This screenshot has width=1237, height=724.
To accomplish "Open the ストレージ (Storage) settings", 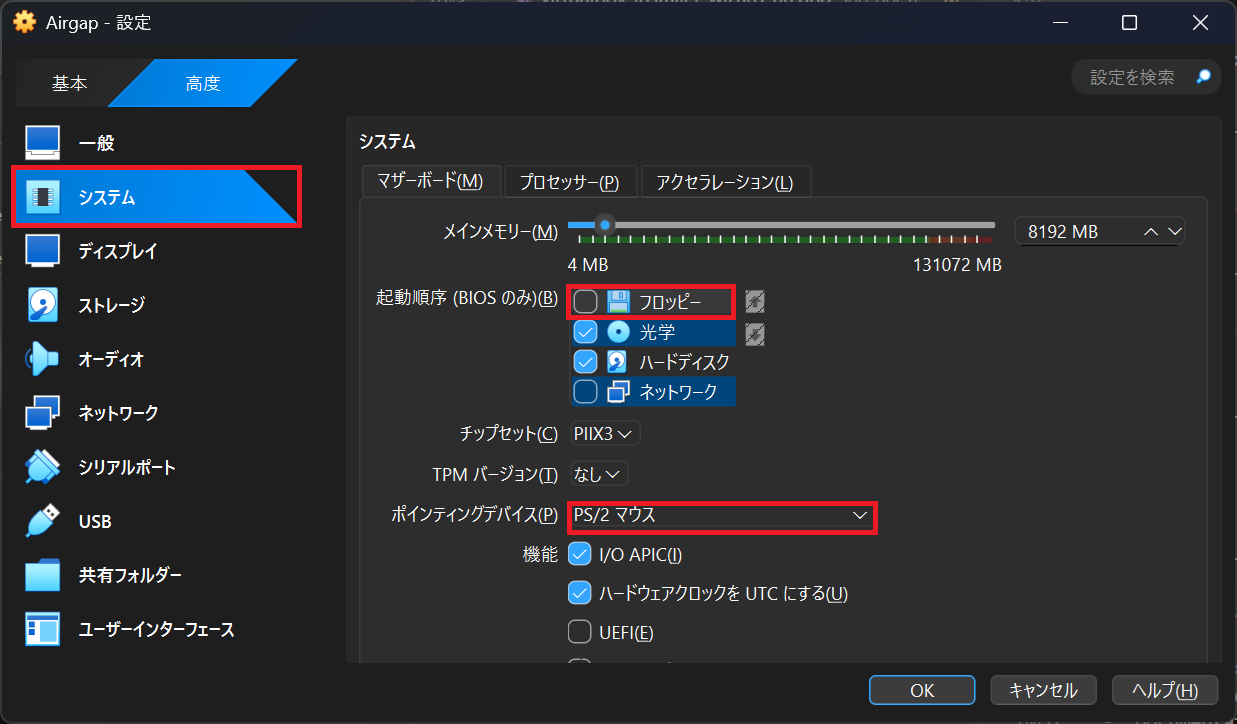I will pyautogui.click(x=111, y=305).
